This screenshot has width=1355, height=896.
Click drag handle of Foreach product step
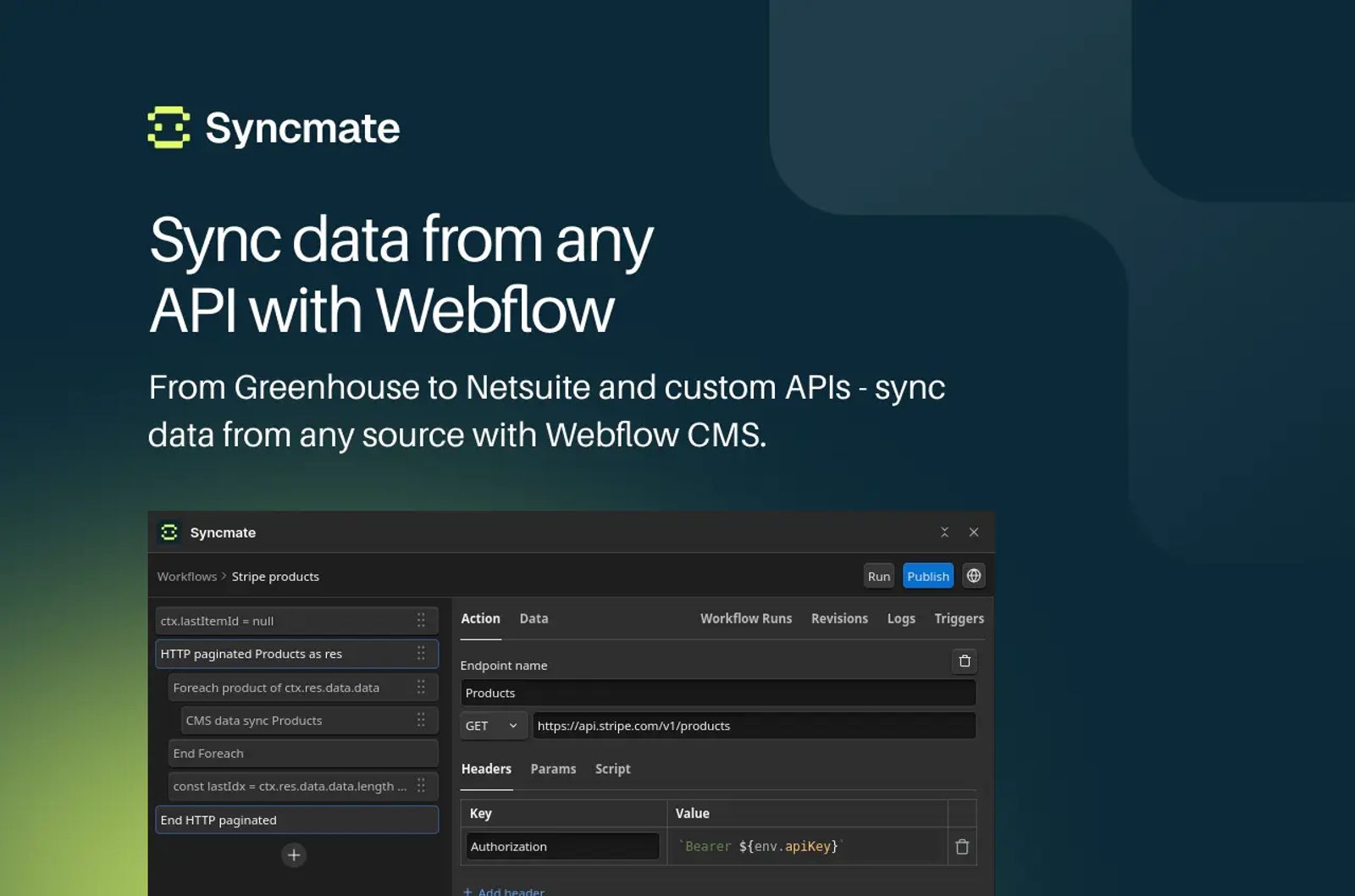421,687
